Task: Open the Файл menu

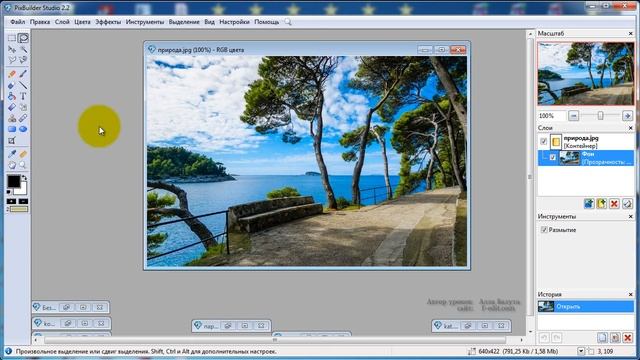Action: tap(18, 22)
